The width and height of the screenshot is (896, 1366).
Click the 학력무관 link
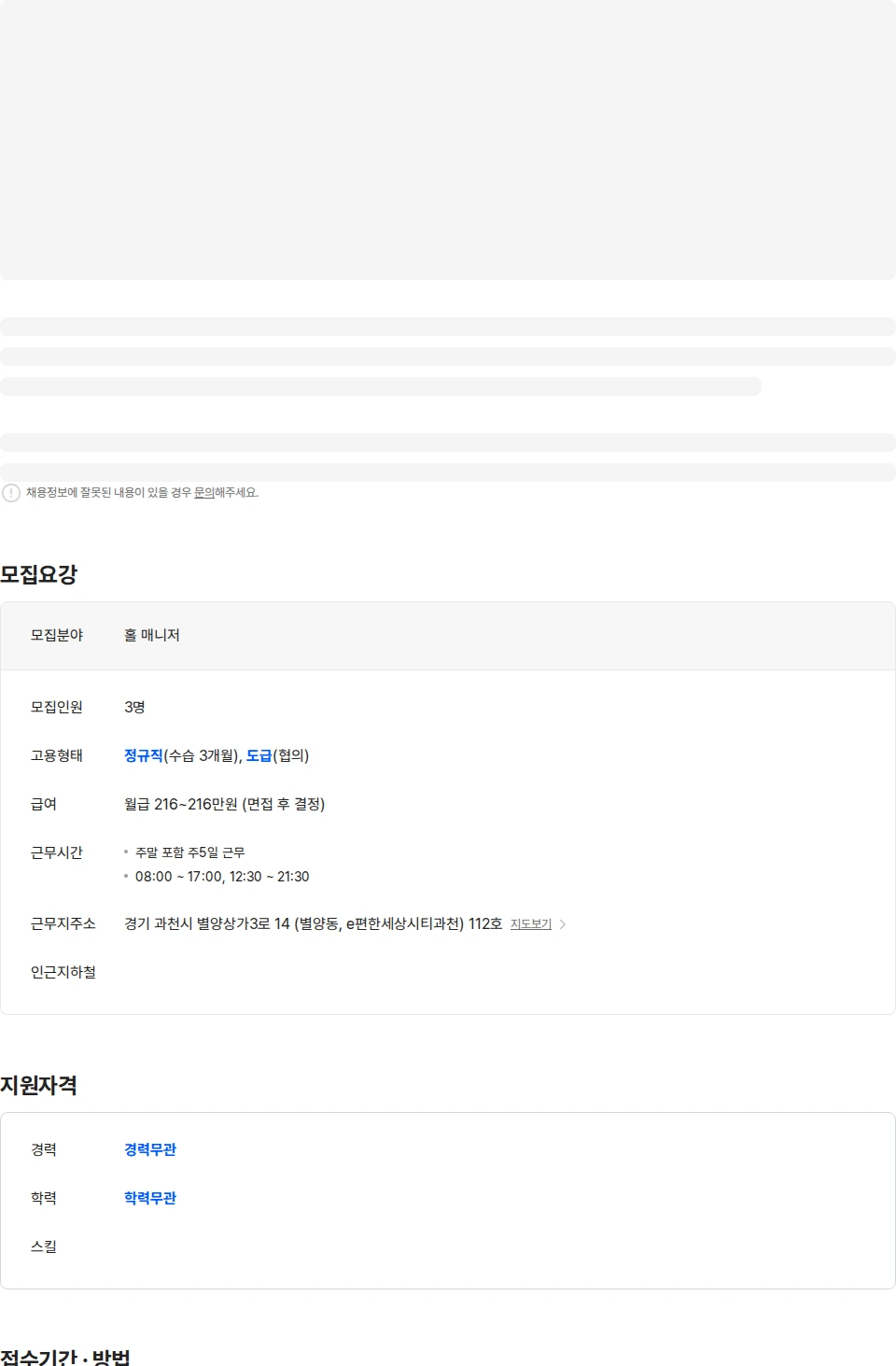150,1198
